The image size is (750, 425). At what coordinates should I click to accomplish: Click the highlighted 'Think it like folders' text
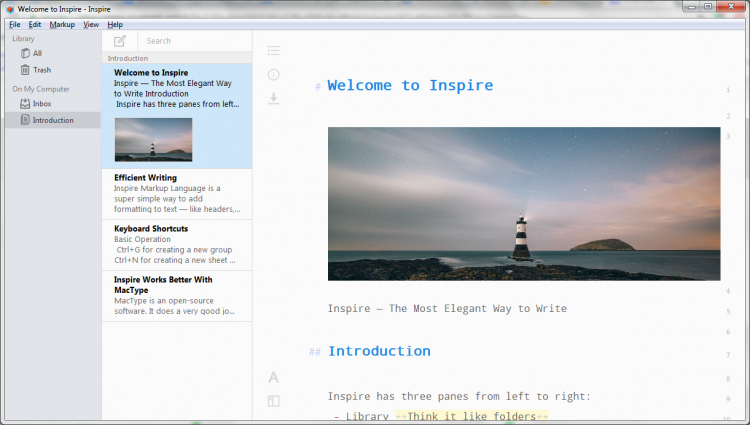coord(472,416)
